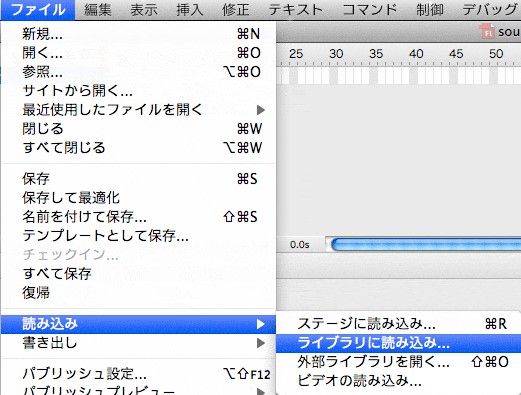Click frame 40 on the timeline ruler
This screenshot has width=521, height=395.
pos(416,54)
